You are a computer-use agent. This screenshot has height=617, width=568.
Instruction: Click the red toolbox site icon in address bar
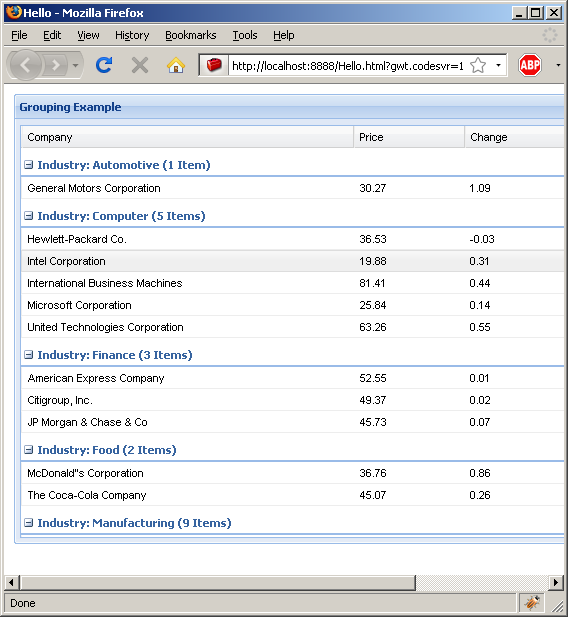214,65
